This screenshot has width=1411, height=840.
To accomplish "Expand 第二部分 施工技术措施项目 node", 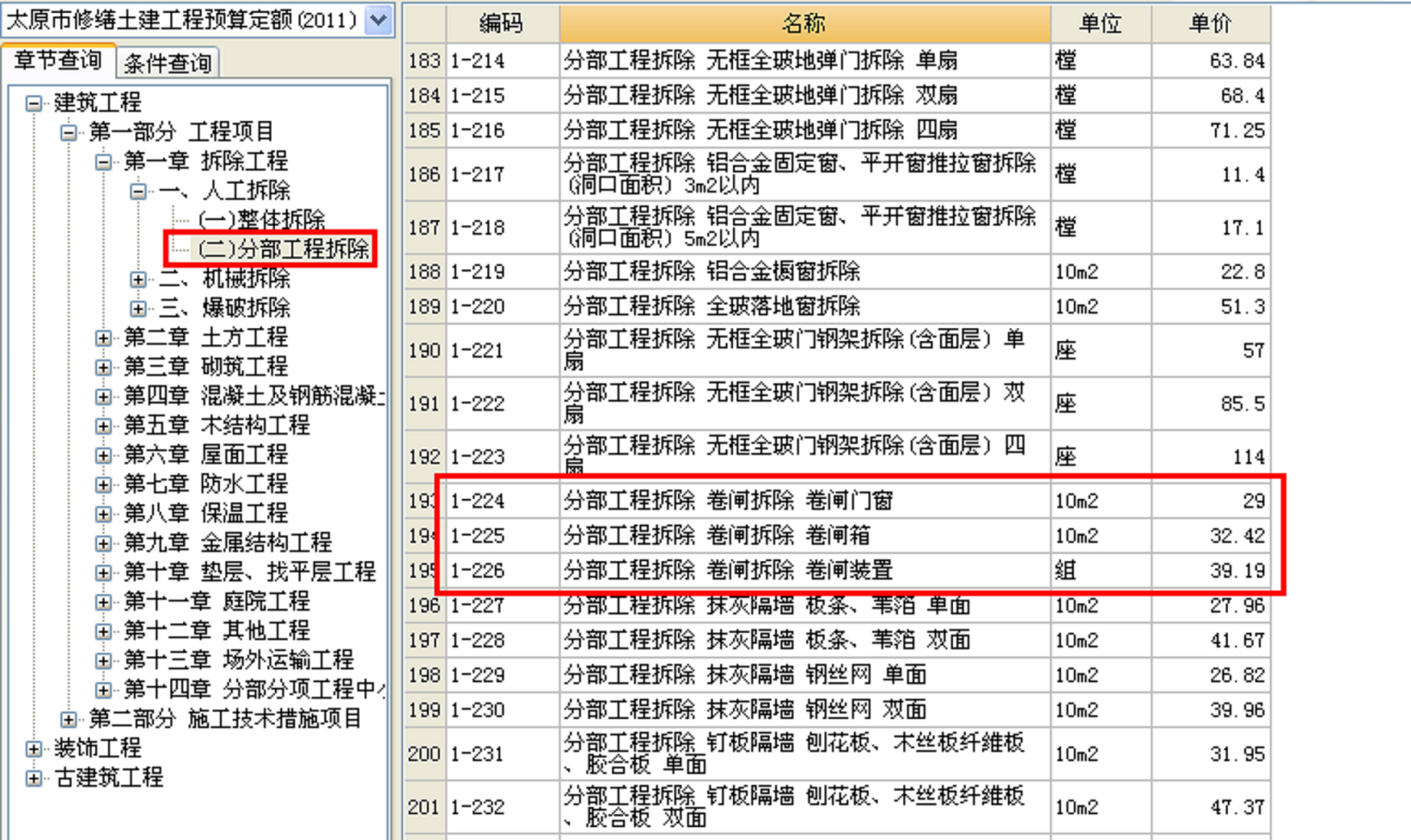I will [69, 720].
